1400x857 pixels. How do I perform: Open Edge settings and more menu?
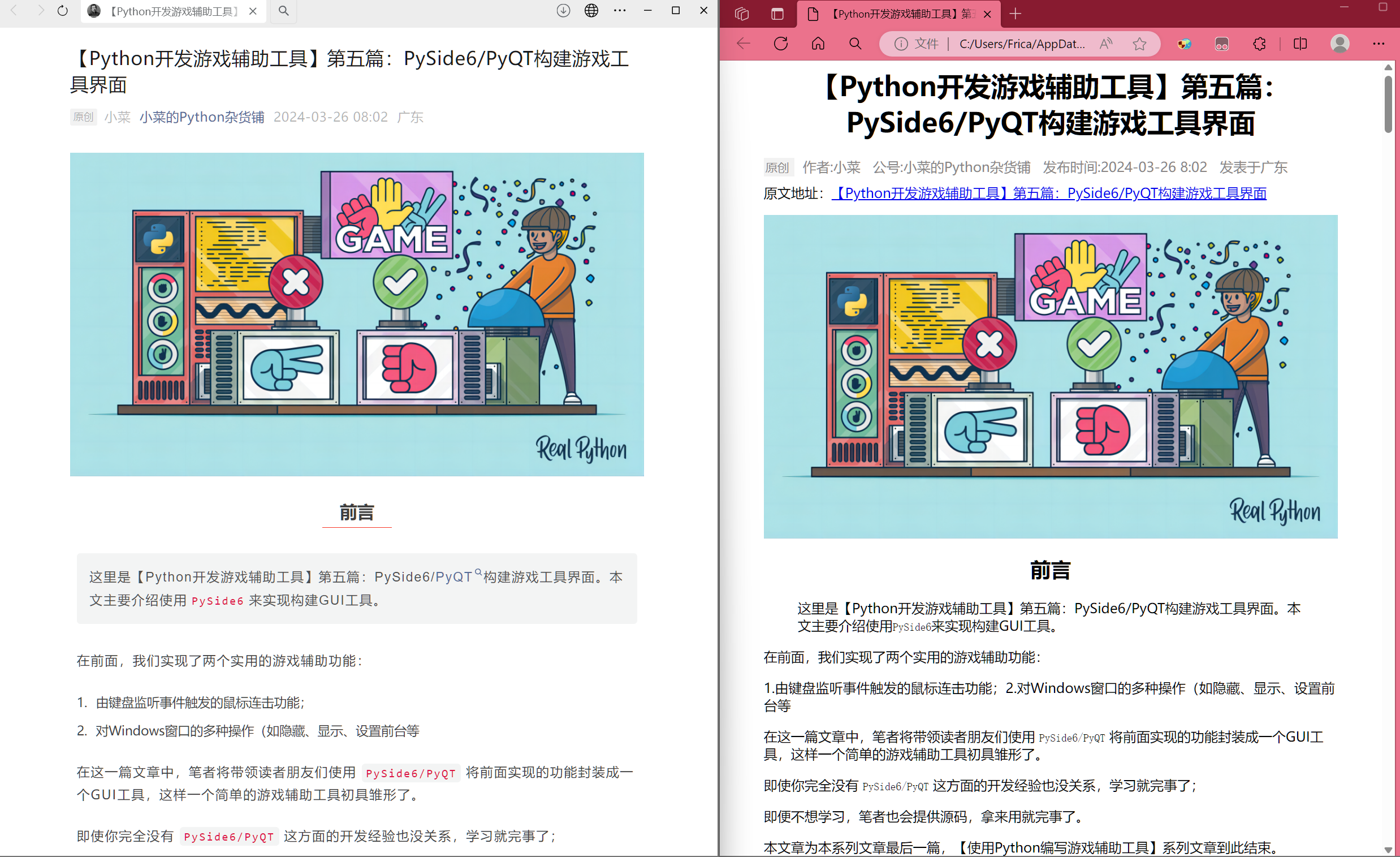coord(1379,44)
